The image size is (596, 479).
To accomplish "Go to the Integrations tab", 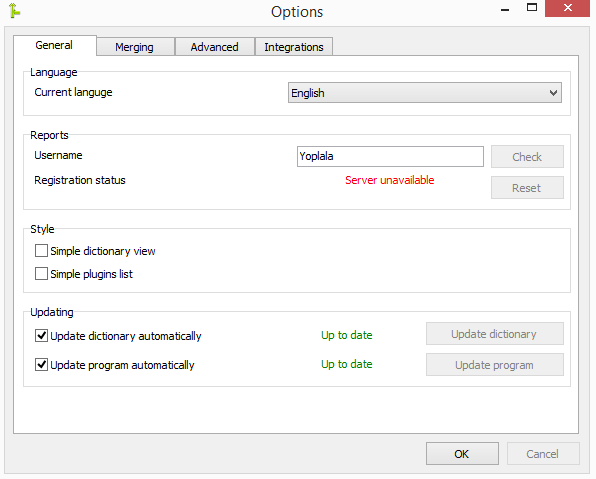I will point(294,47).
